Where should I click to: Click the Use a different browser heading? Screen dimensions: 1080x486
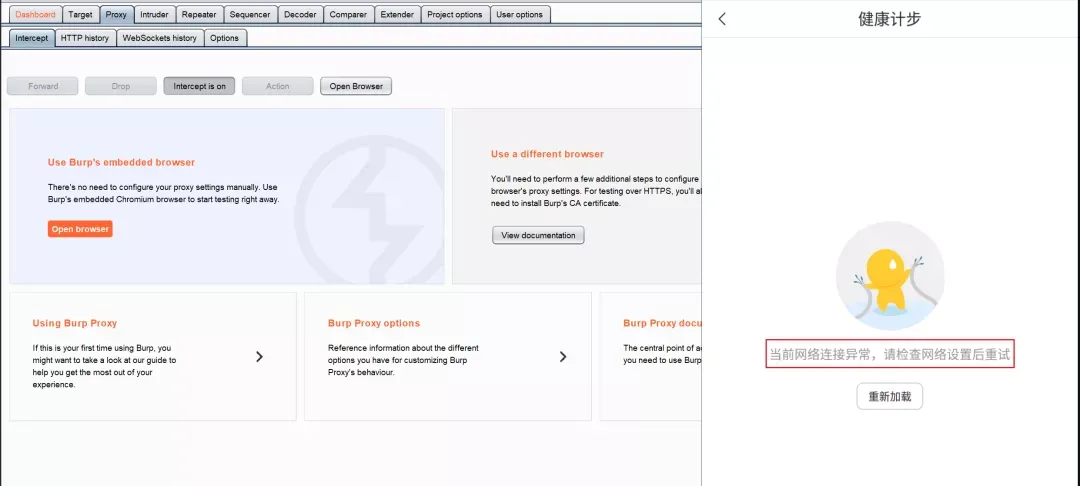click(548, 154)
